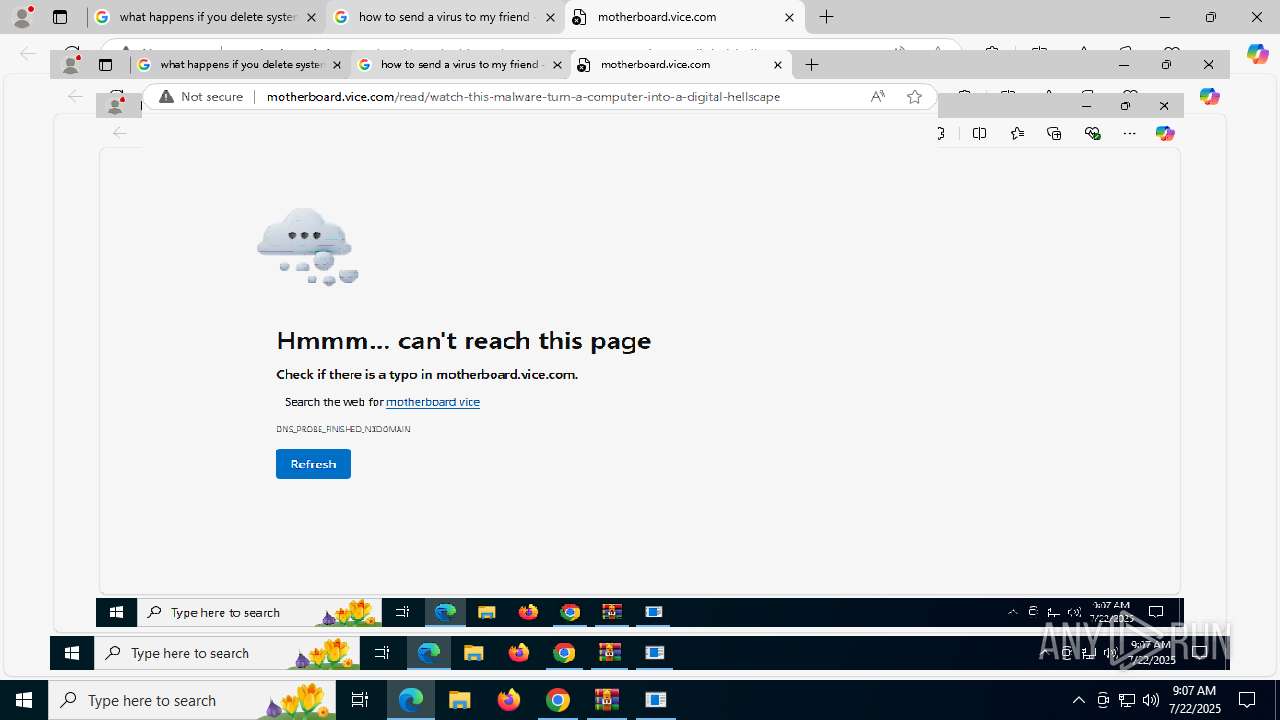The height and width of the screenshot is (720, 1280).
Task: Open Edge on middle taskbar
Action: pos(429,653)
